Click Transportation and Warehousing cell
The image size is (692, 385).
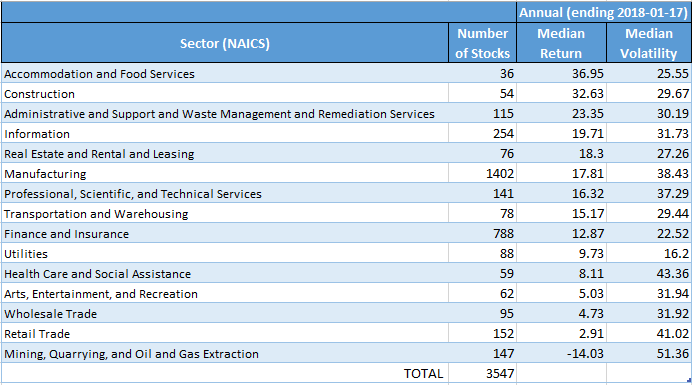[225, 214]
